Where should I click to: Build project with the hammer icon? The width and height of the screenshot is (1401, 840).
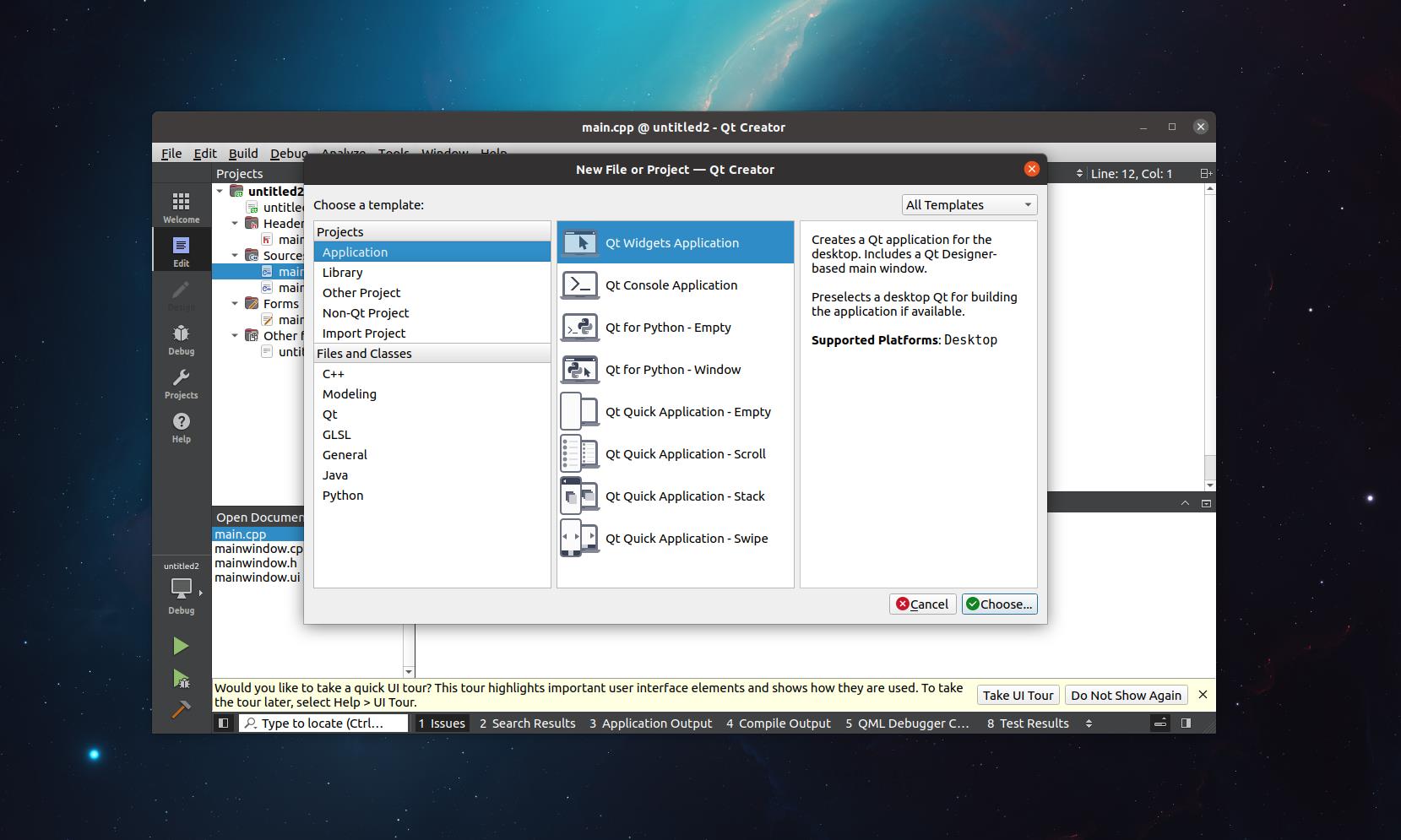coord(181,709)
